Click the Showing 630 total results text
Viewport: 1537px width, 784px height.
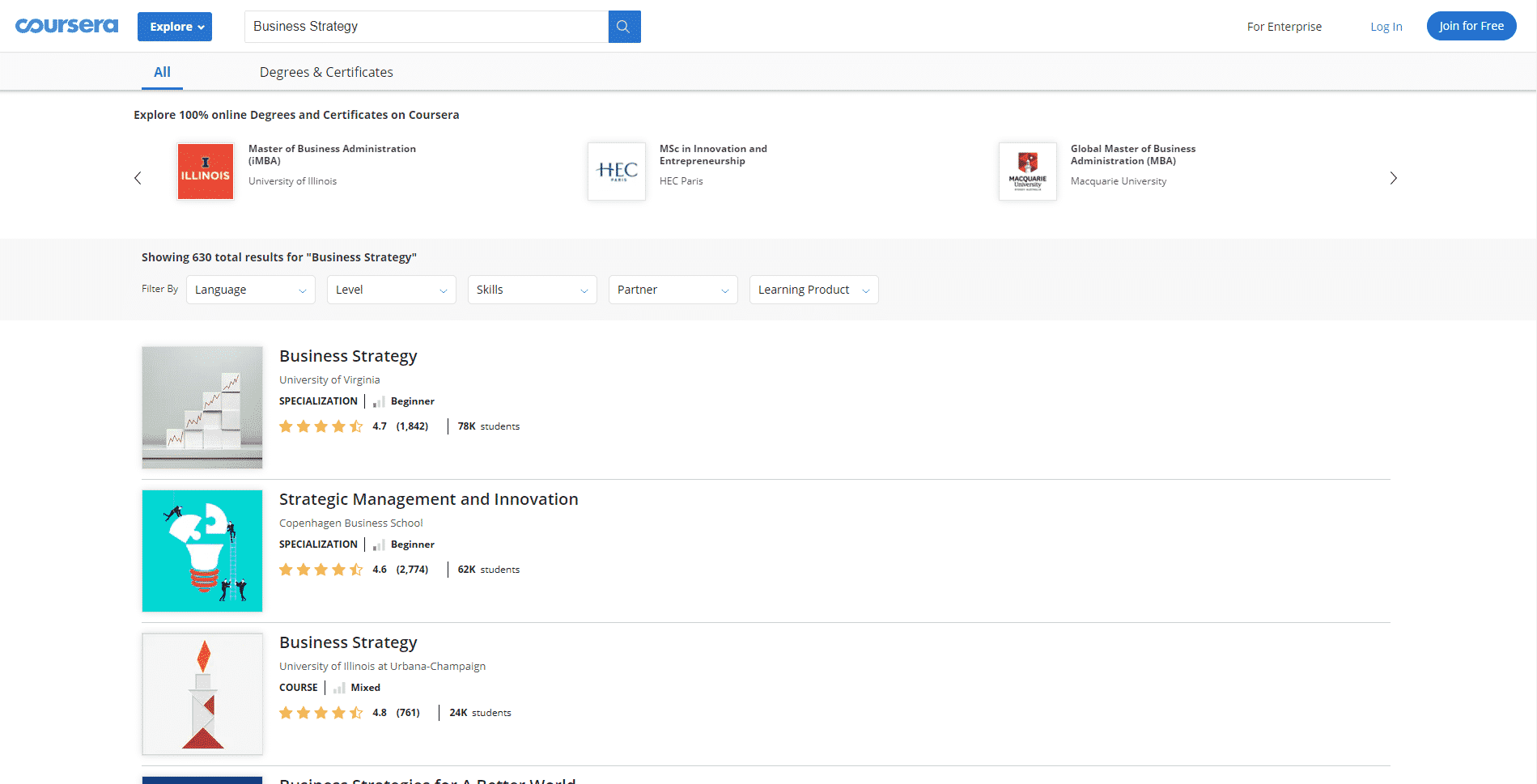pos(279,257)
